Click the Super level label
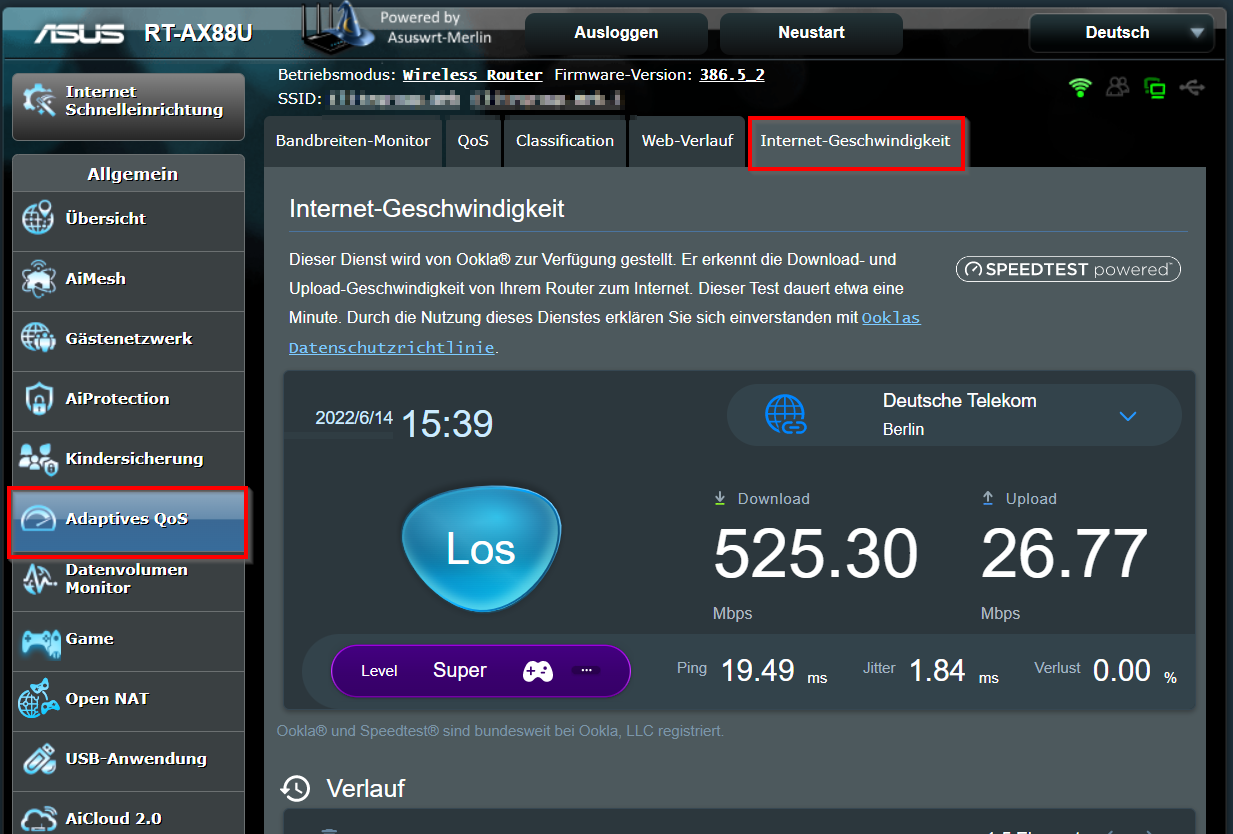Screen dimensions: 1233x834 (460, 671)
